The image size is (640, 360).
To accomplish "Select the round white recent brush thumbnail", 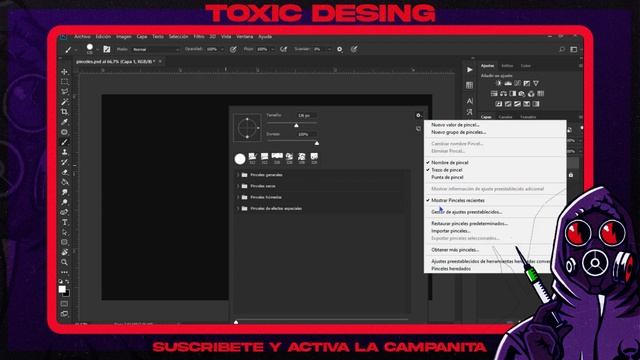I will coord(240,159).
